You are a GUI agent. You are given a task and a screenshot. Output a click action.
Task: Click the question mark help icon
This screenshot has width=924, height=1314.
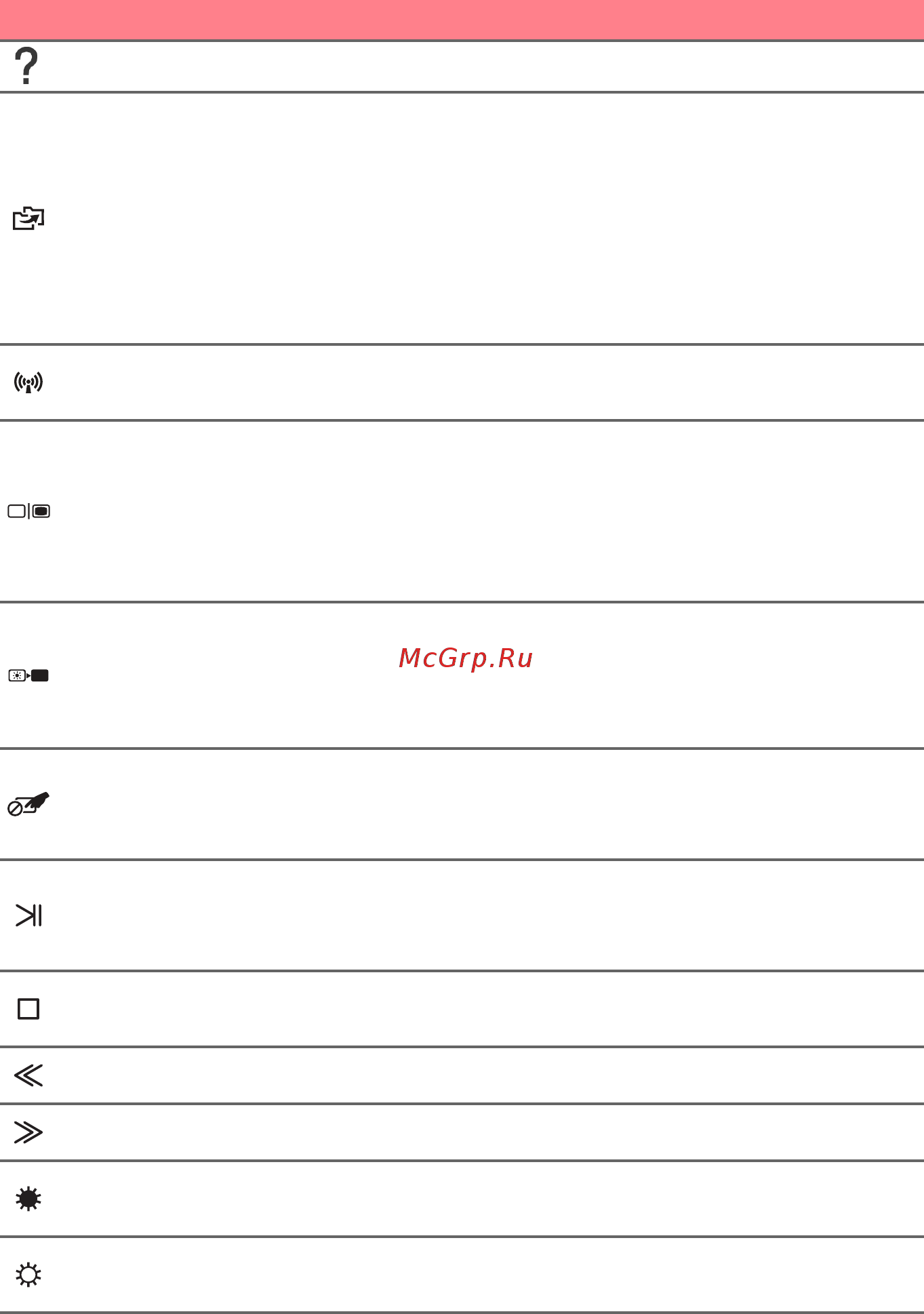point(26,66)
